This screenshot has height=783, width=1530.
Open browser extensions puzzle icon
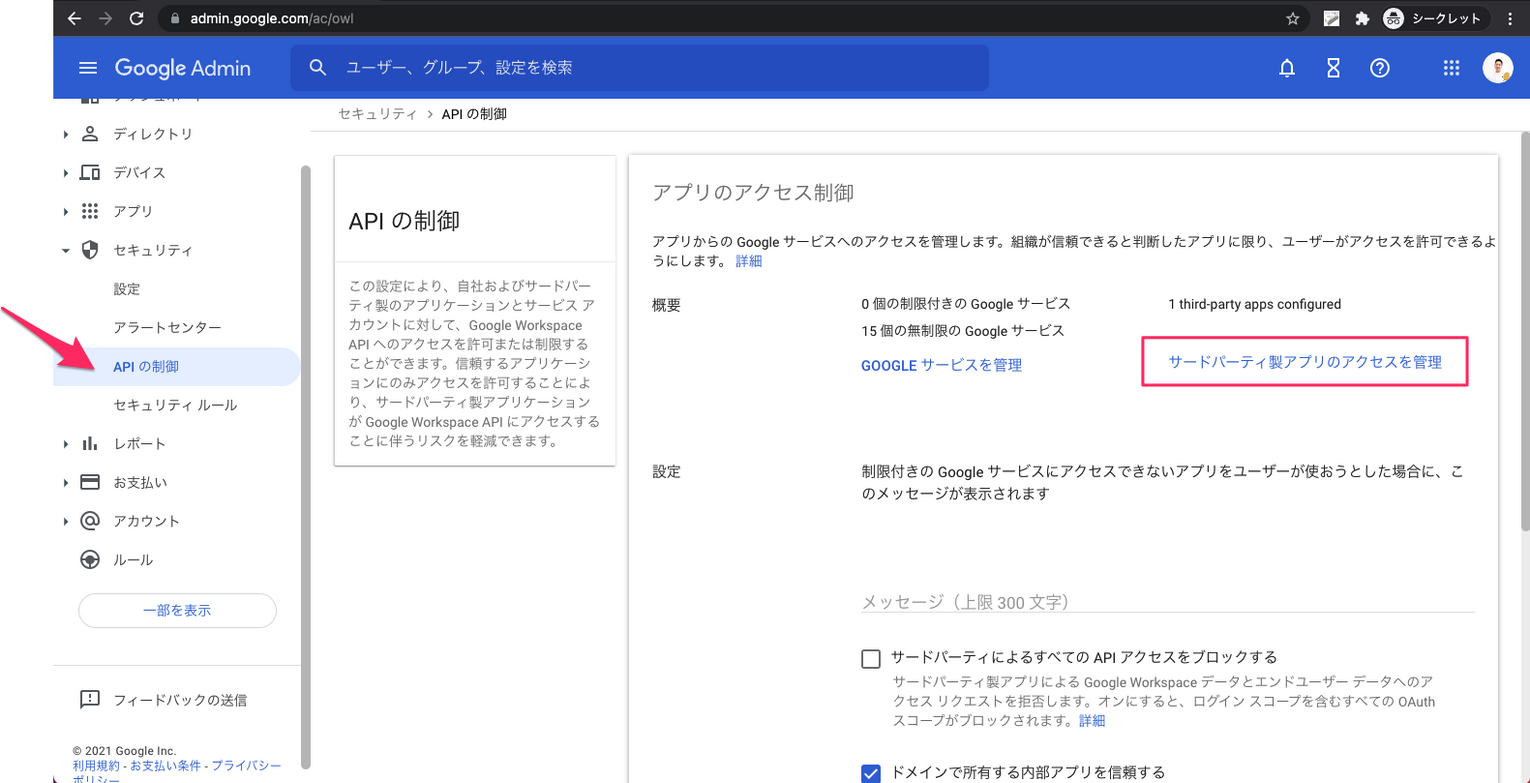point(1361,18)
